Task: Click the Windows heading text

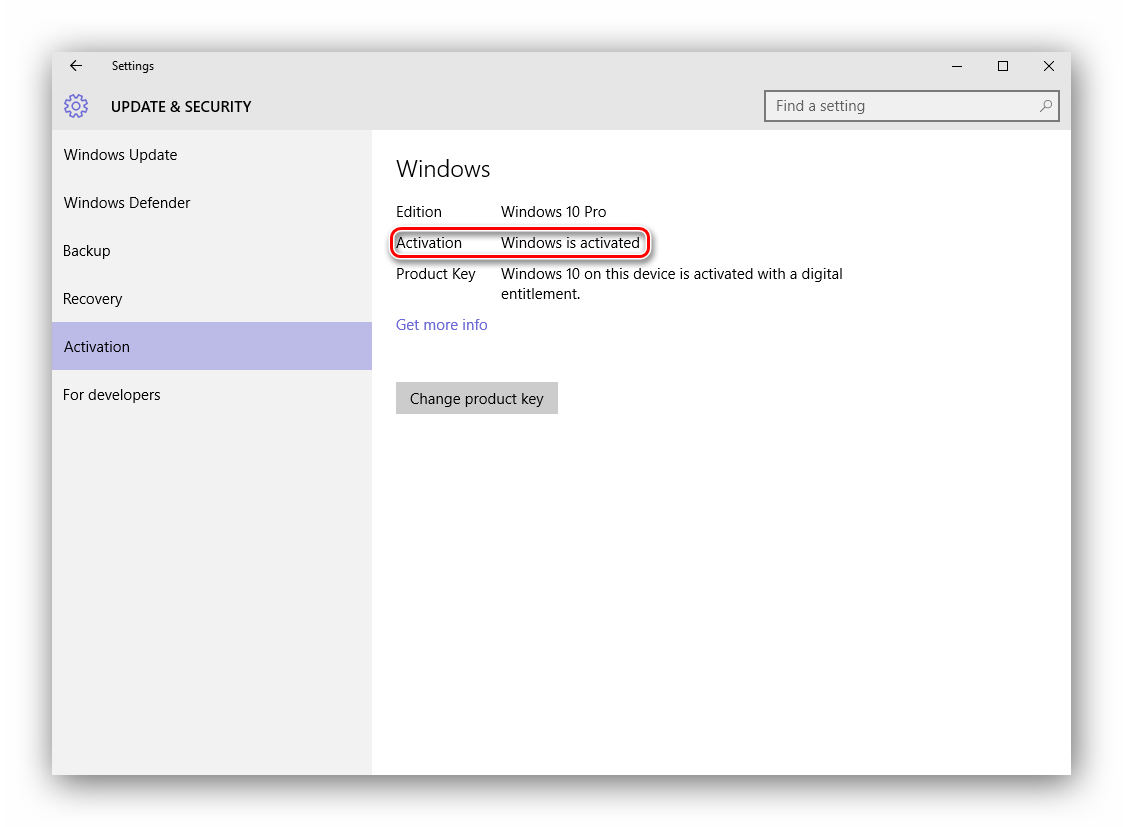Action: [443, 169]
